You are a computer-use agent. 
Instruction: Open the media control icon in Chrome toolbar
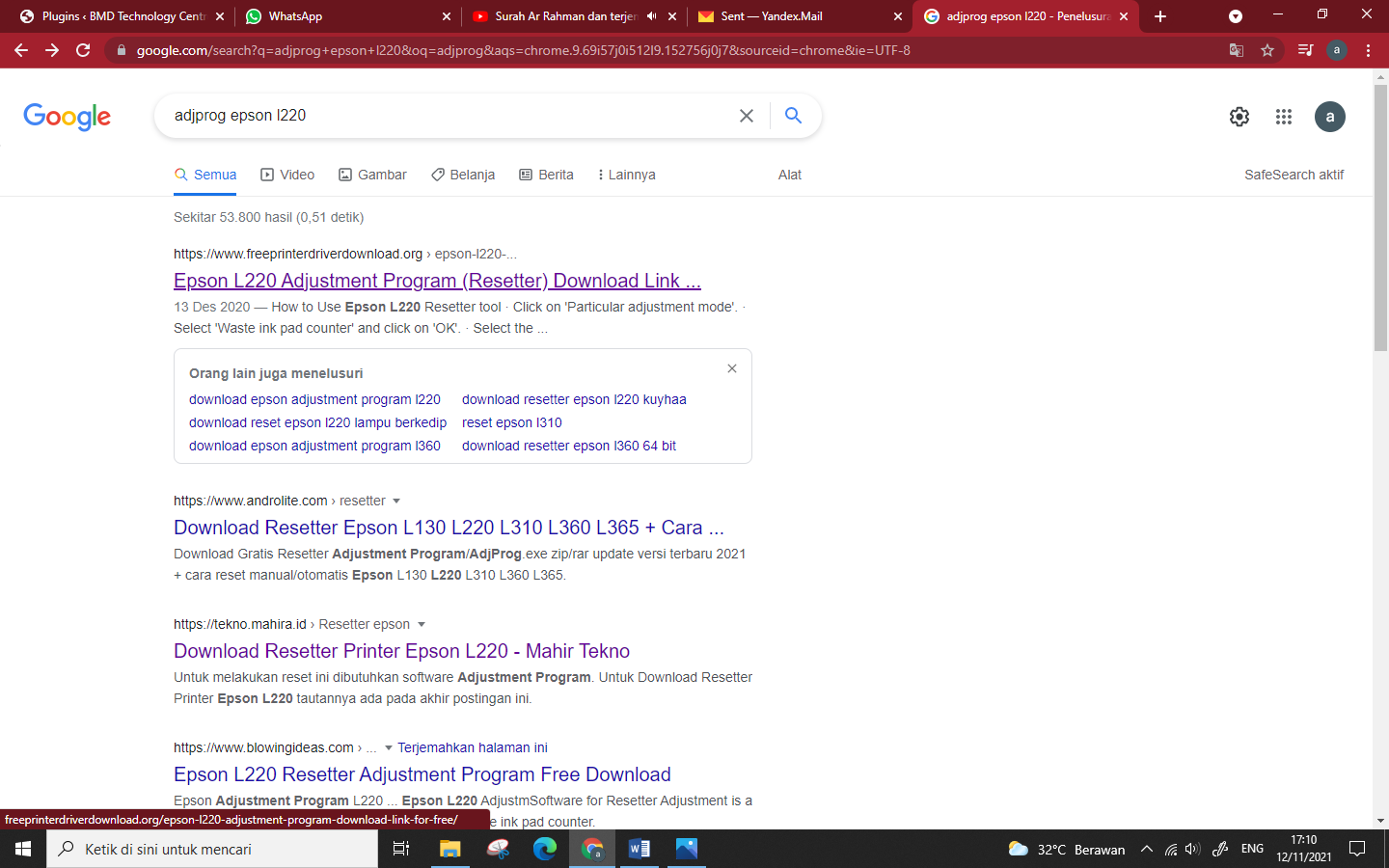tap(1305, 50)
